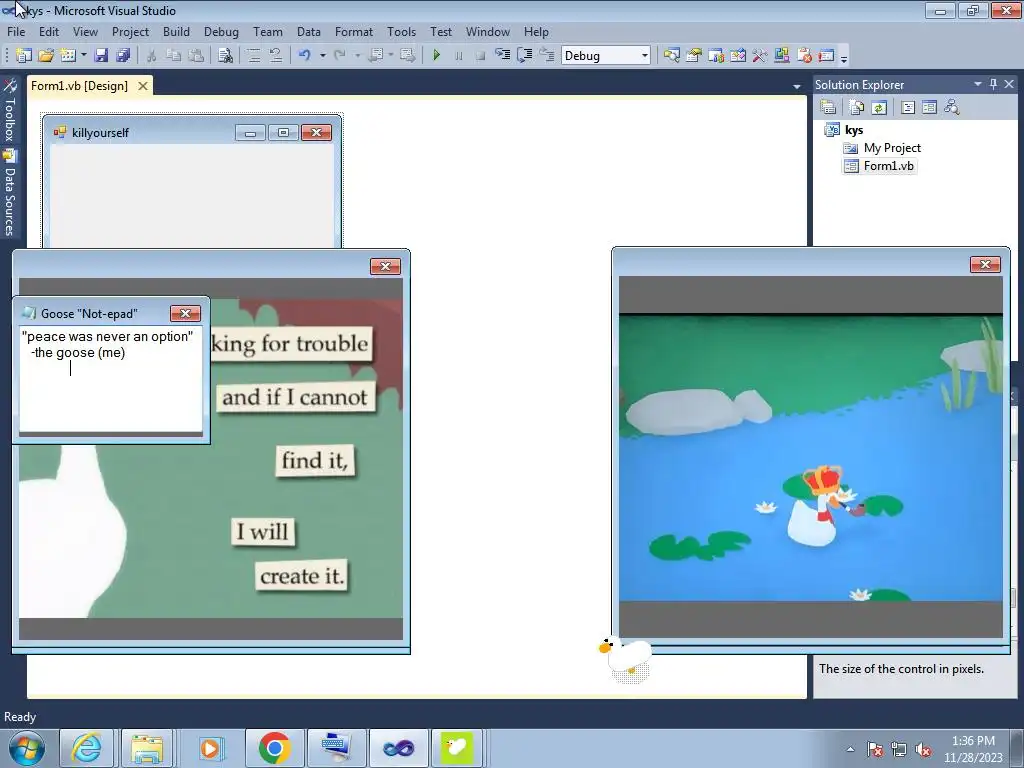Click View Designer icon in Solution Explorer
Screen dimensions: 1024x768
click(x=929, y=107)
